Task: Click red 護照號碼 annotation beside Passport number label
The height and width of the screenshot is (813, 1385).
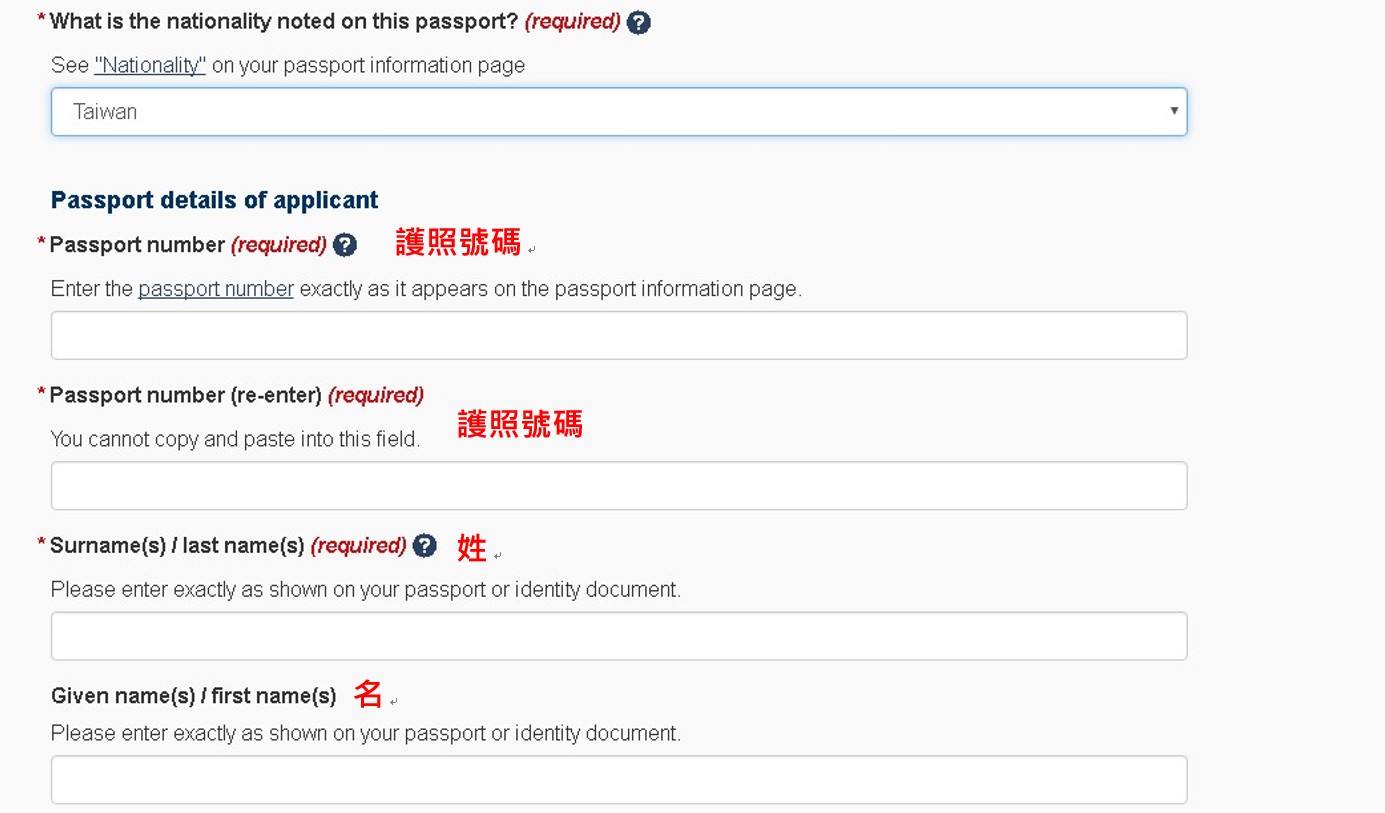Action: (x=458, y=243)
